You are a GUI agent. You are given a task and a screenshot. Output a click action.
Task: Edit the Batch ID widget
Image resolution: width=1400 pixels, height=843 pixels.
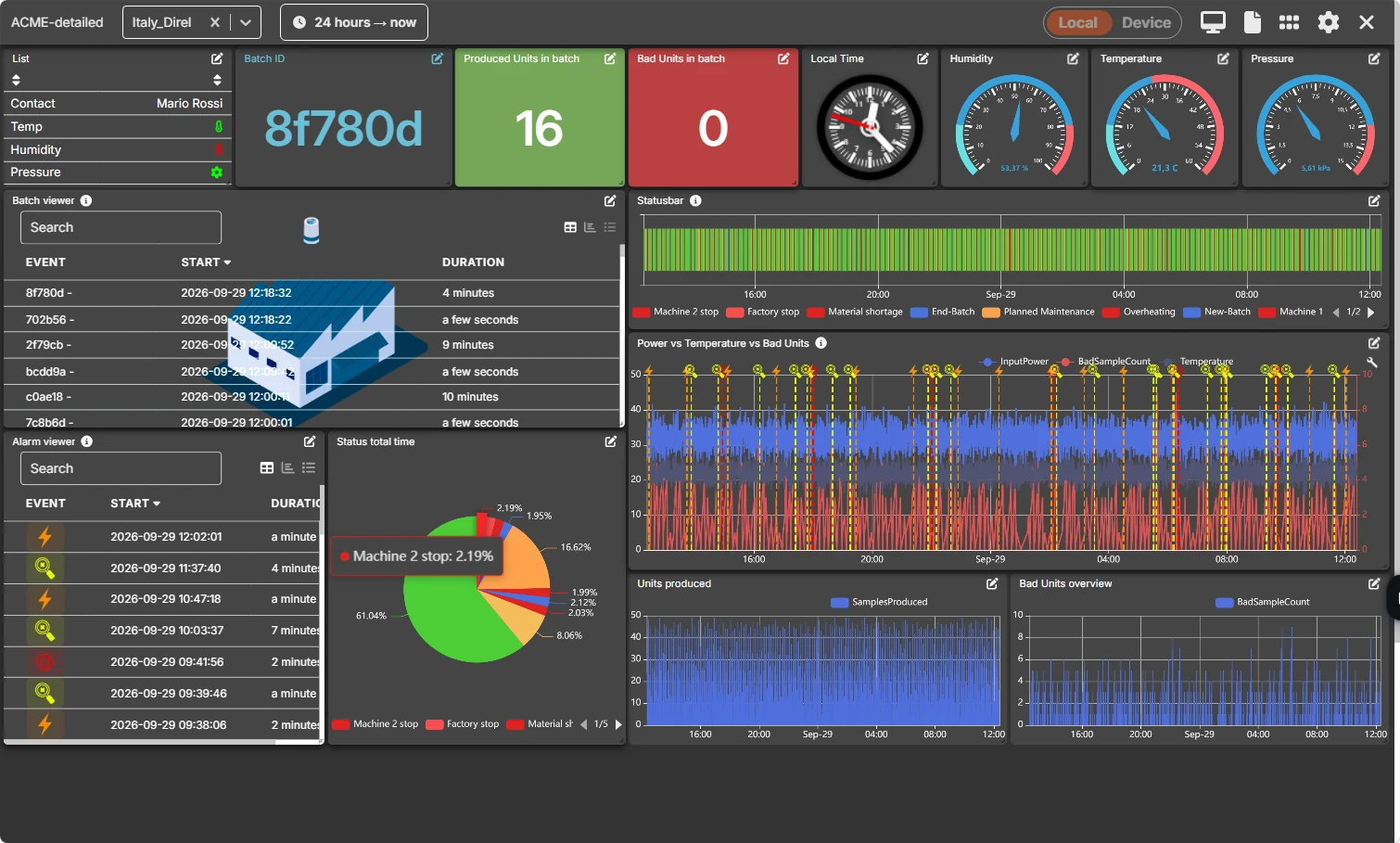click(x=437, y=58)
